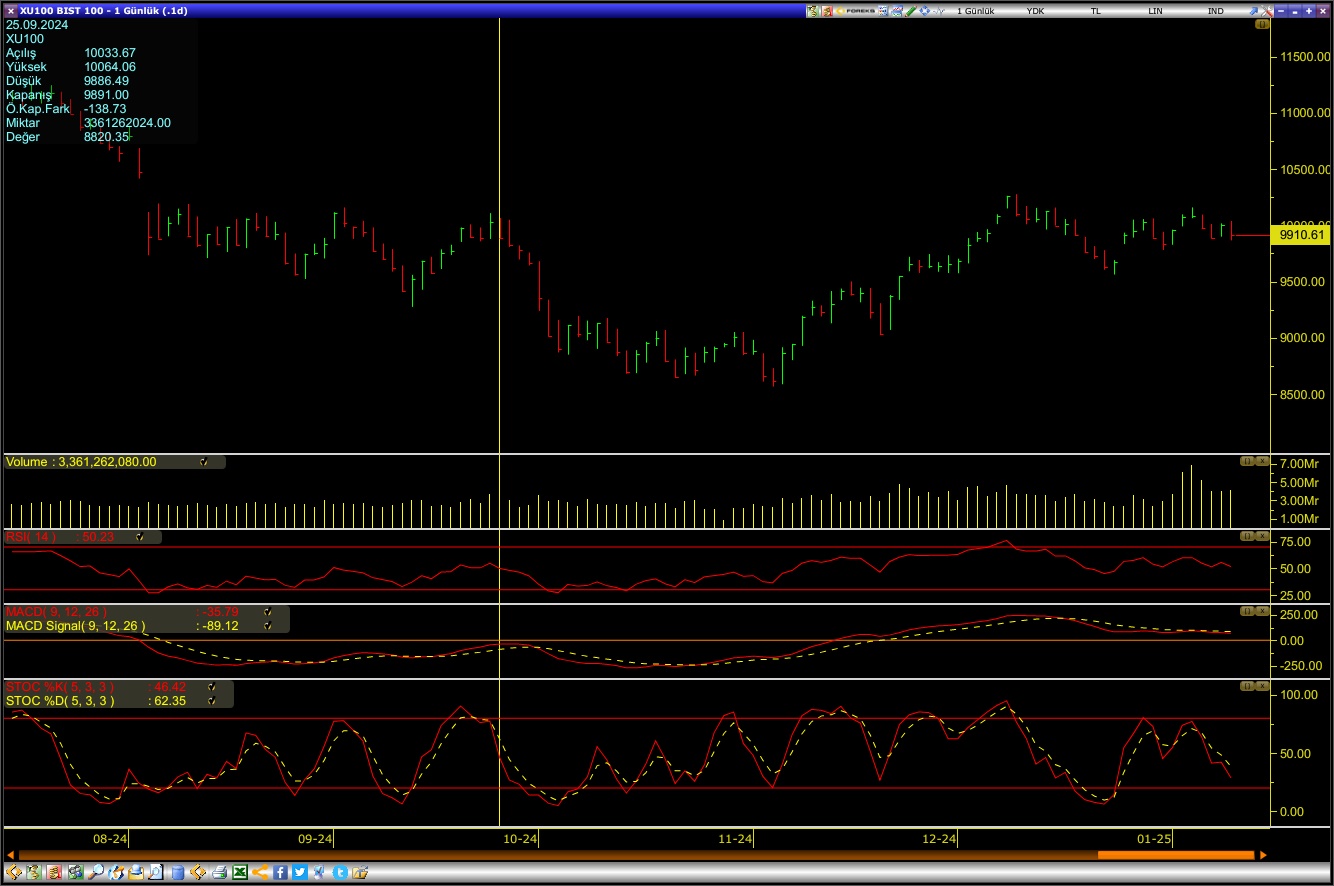The image size is (1334, 886).
Task: Open the RSI(14) indicator settings dropdown
Action: tap(140, 537)
